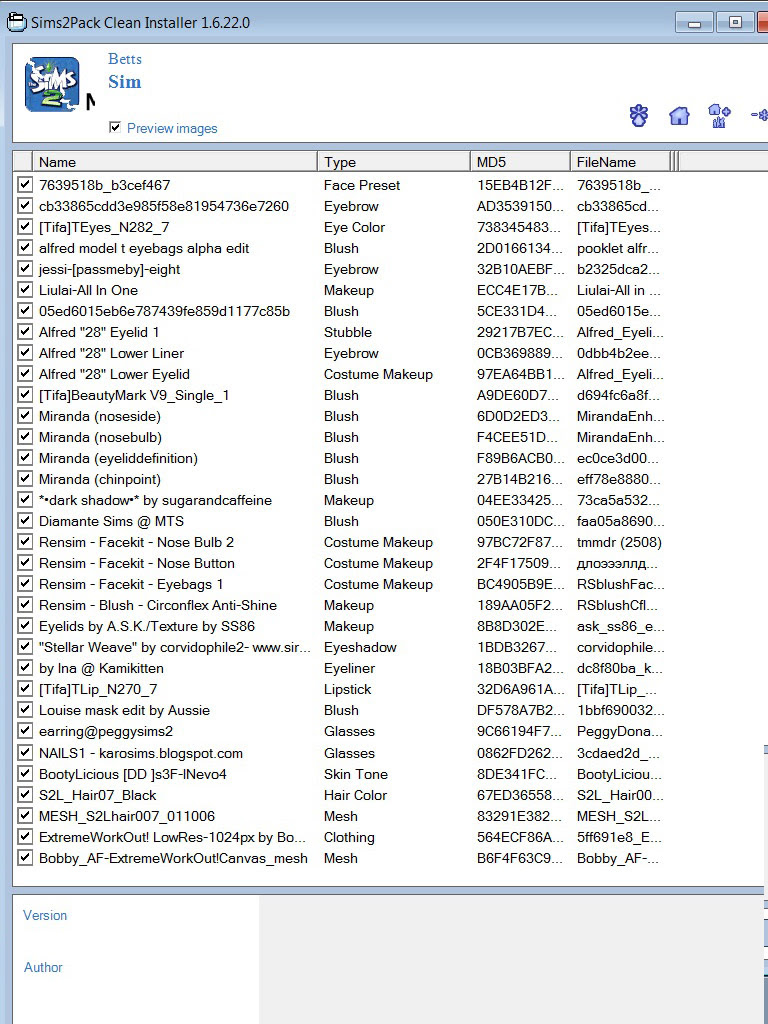Select Rensim - Facekit - Eyebags 1

[x=342, y=584]
